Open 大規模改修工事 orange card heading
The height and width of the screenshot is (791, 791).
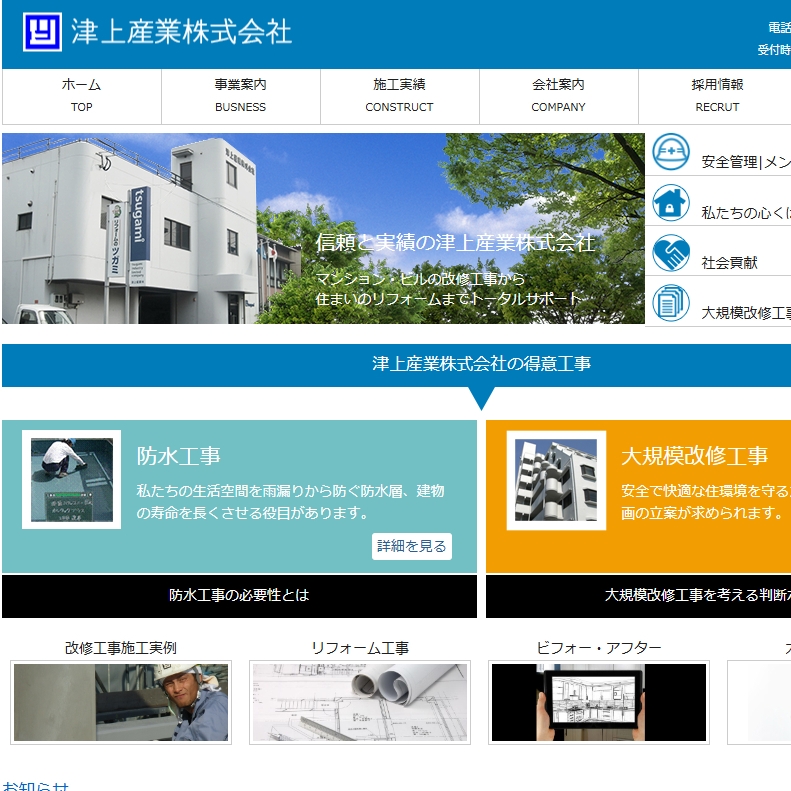(x=695, y=456)
